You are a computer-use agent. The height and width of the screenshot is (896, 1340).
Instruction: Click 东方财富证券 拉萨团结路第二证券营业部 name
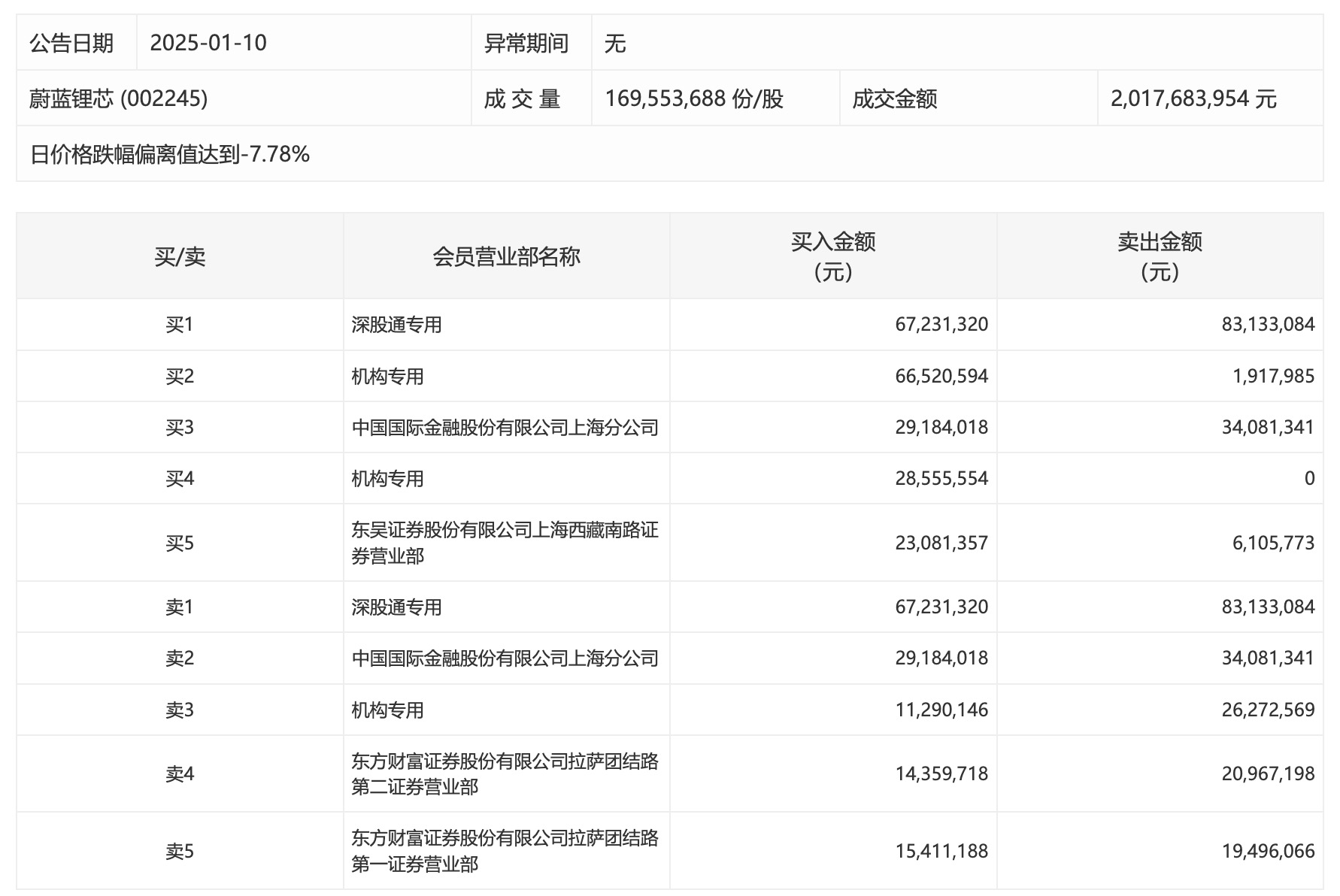(x=505, y=773)
